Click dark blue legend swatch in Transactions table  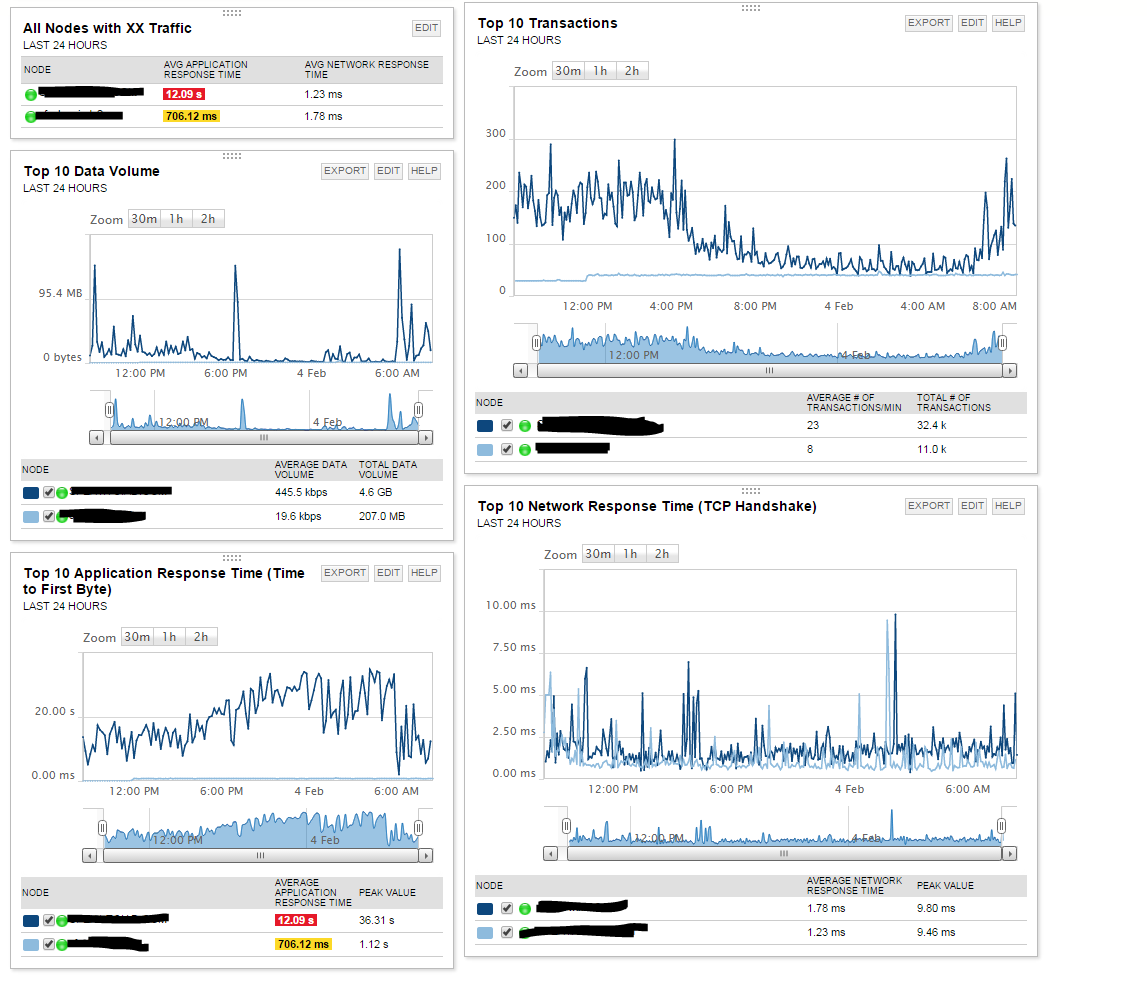[x=485, y=426]
